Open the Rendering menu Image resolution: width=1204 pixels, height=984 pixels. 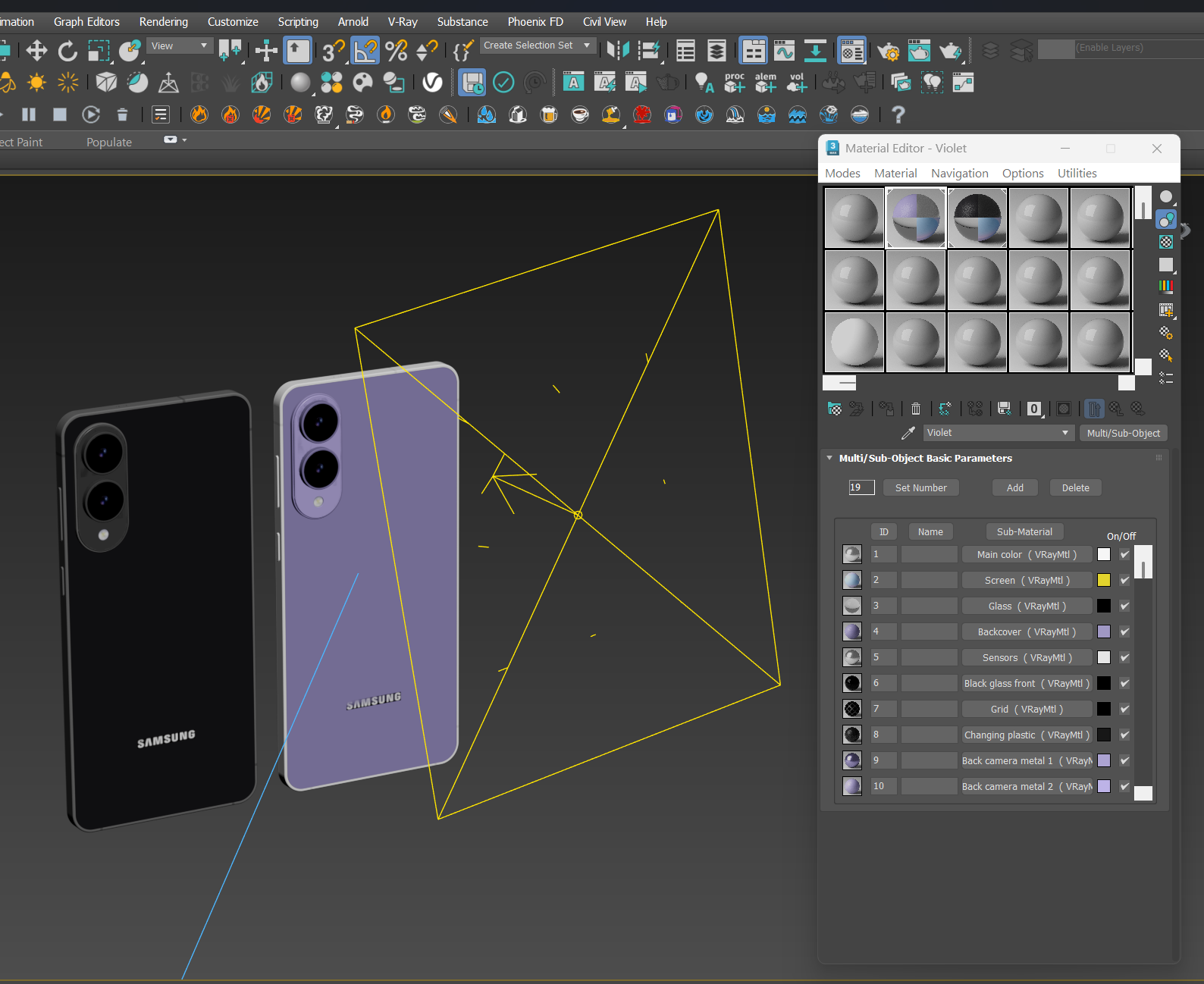coord(163,22)
